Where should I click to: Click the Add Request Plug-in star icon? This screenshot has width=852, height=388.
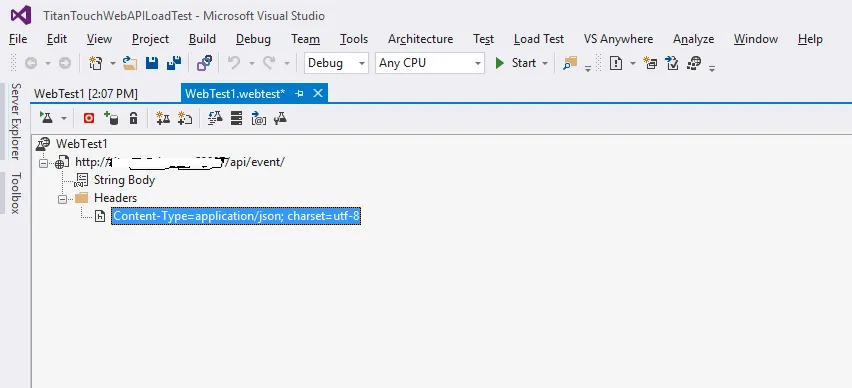(185, 118)
